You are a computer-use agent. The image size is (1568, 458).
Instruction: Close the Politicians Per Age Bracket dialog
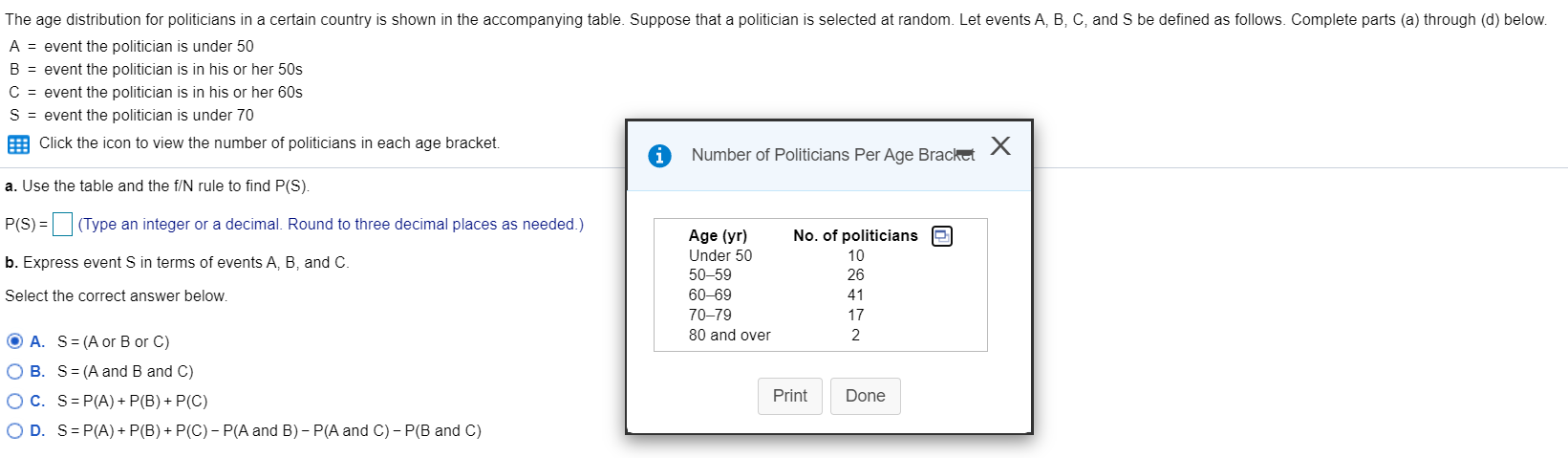pos(1000,145)
